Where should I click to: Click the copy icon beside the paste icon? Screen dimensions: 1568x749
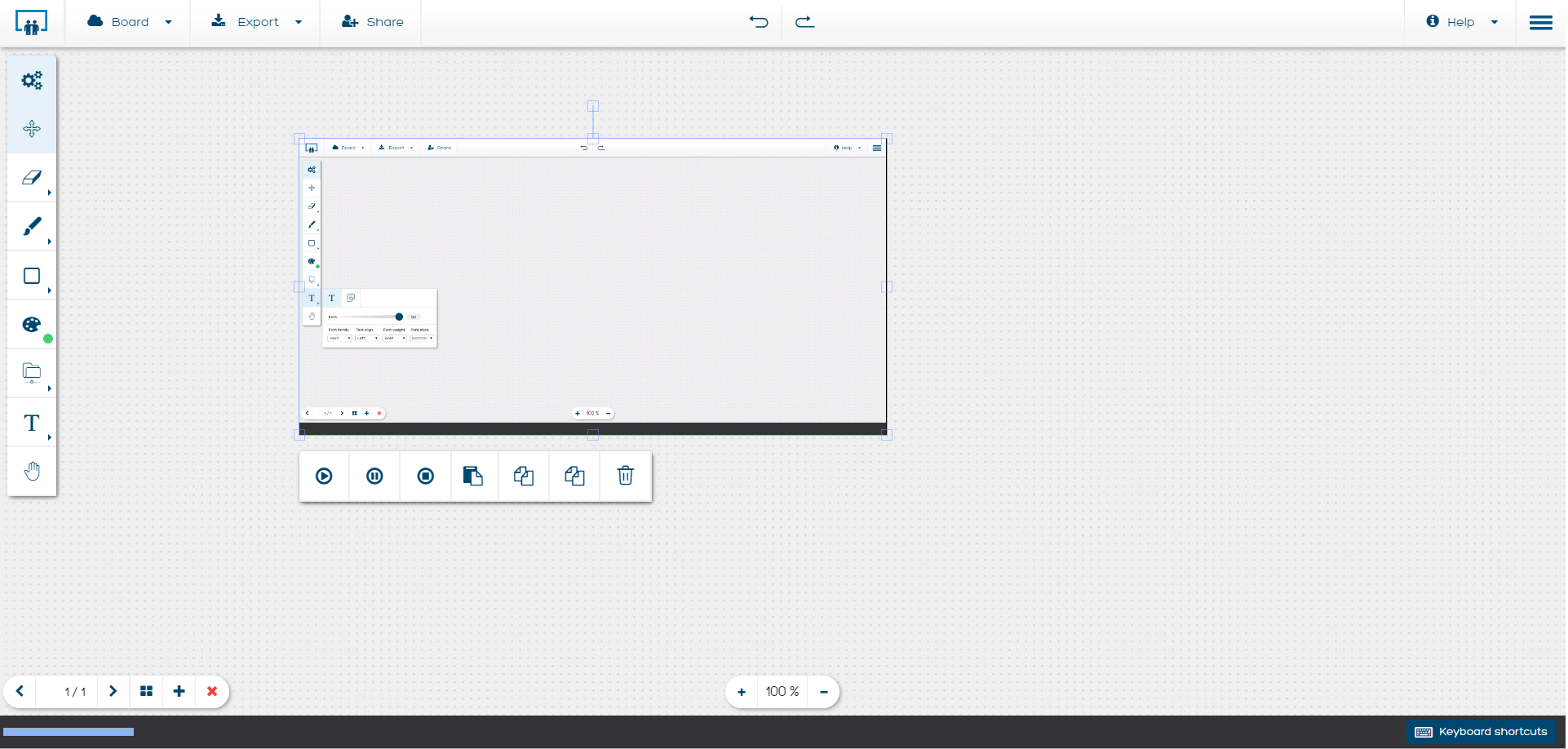point(524,476)
